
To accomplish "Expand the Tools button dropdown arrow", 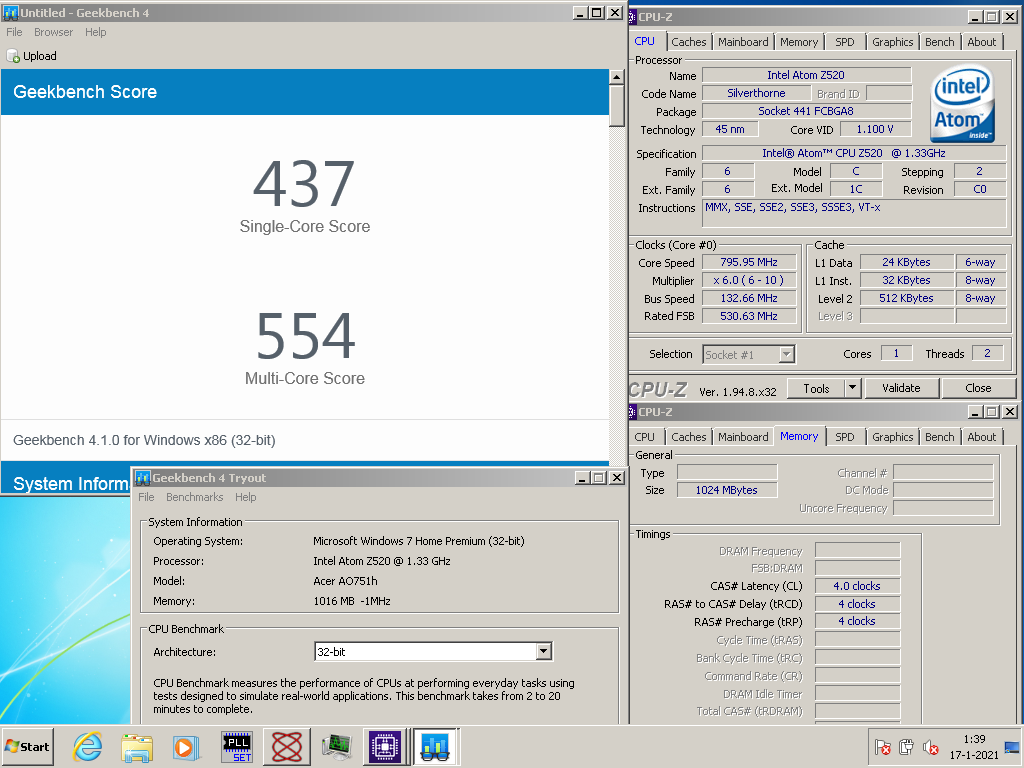I will point(852,388).
